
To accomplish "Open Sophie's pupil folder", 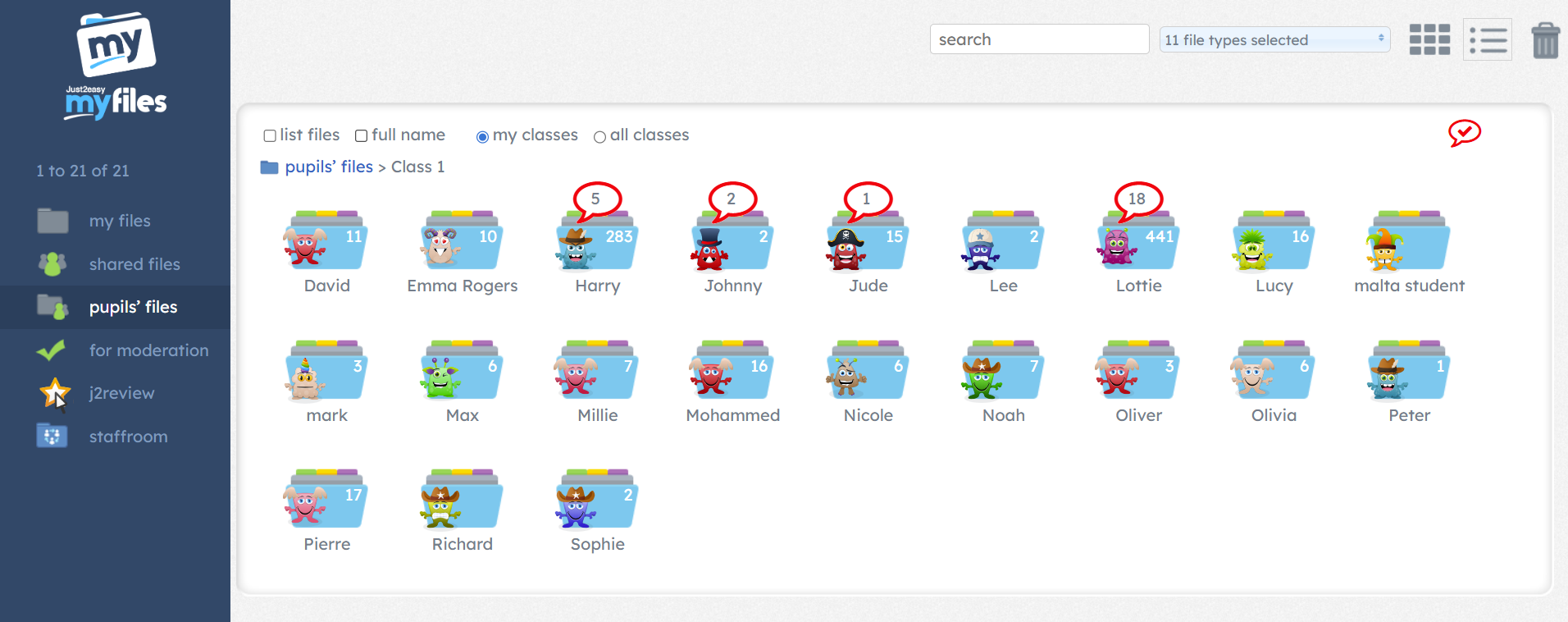I will [x=597, y=500].
